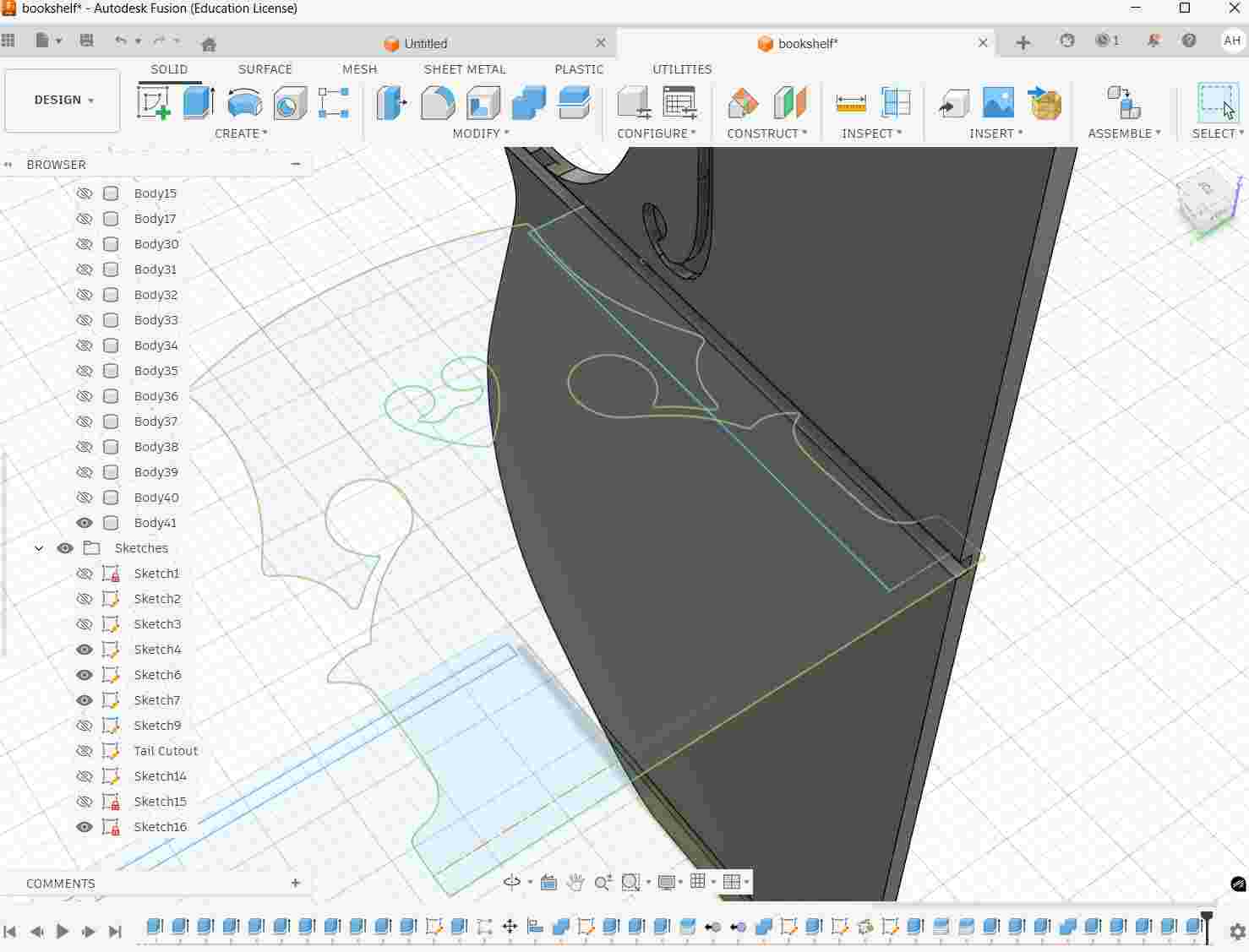
Task: Expand the CREATE menu
Action: [x=241, y=133]
